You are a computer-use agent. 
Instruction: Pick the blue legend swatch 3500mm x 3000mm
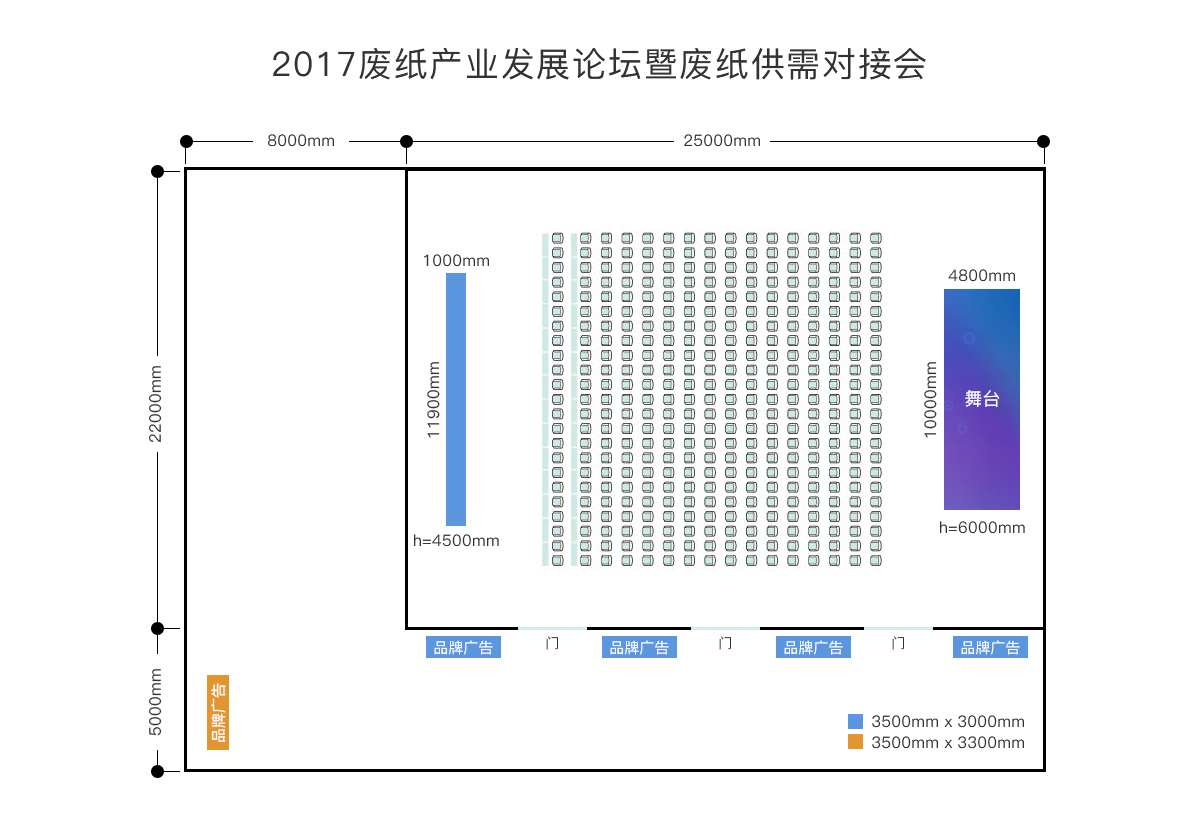[x=855, y=722]
